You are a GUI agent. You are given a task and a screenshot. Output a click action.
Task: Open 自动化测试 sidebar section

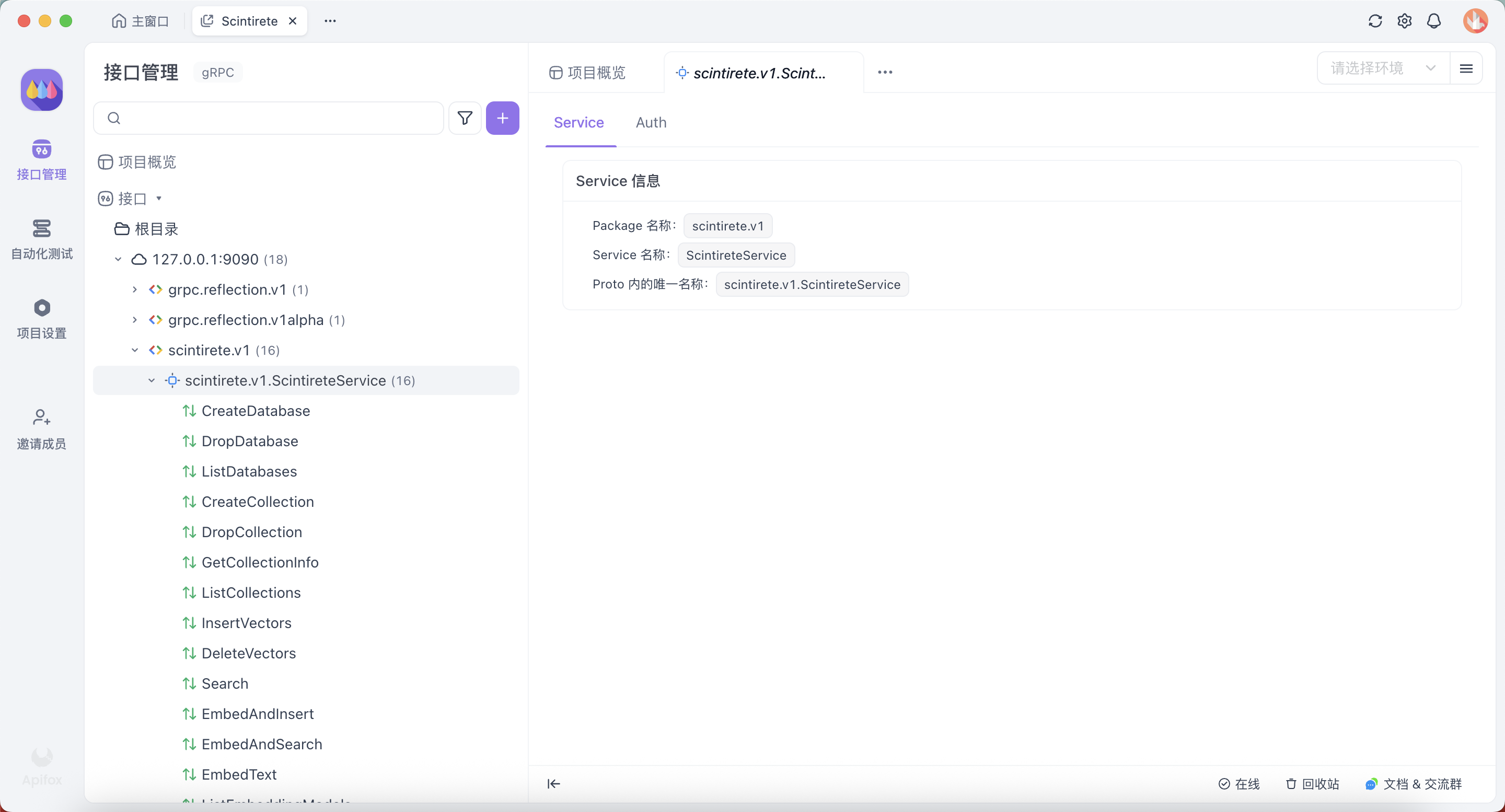(x=41, y=239)
